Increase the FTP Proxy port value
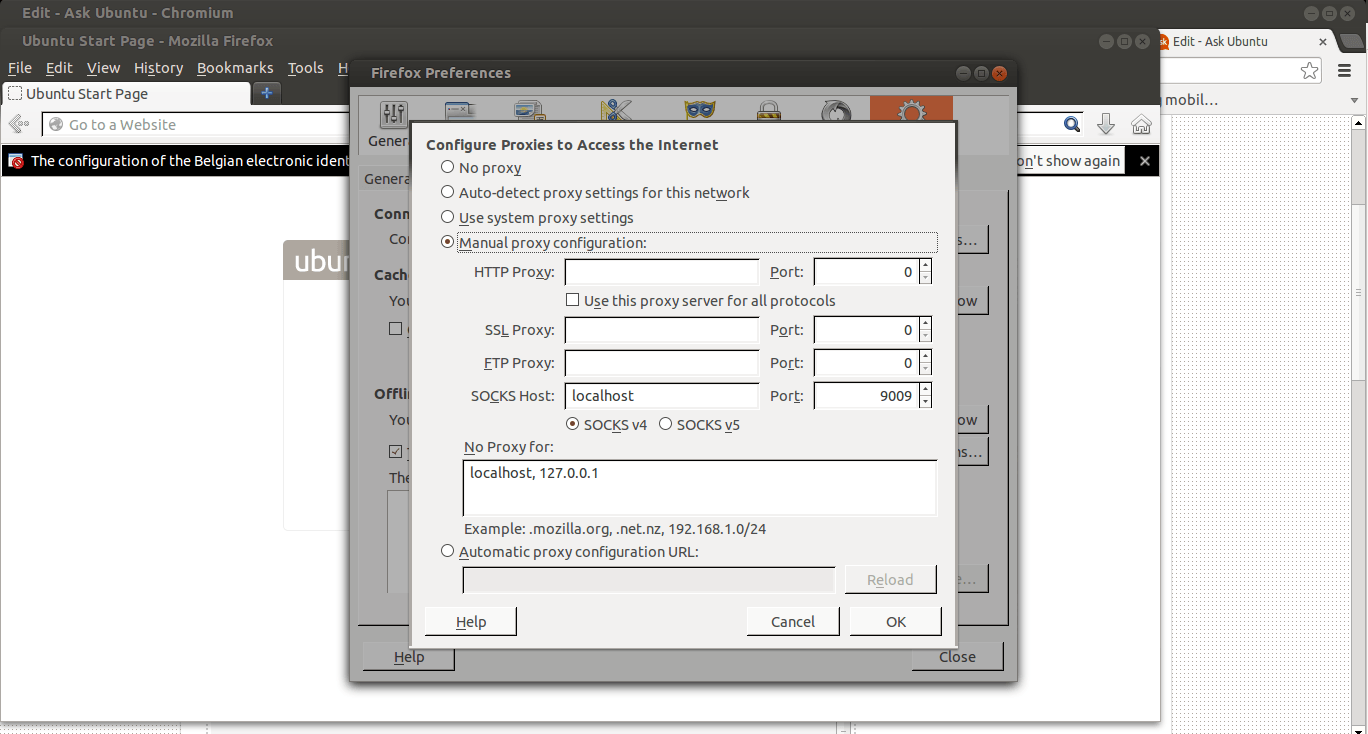 925,357
